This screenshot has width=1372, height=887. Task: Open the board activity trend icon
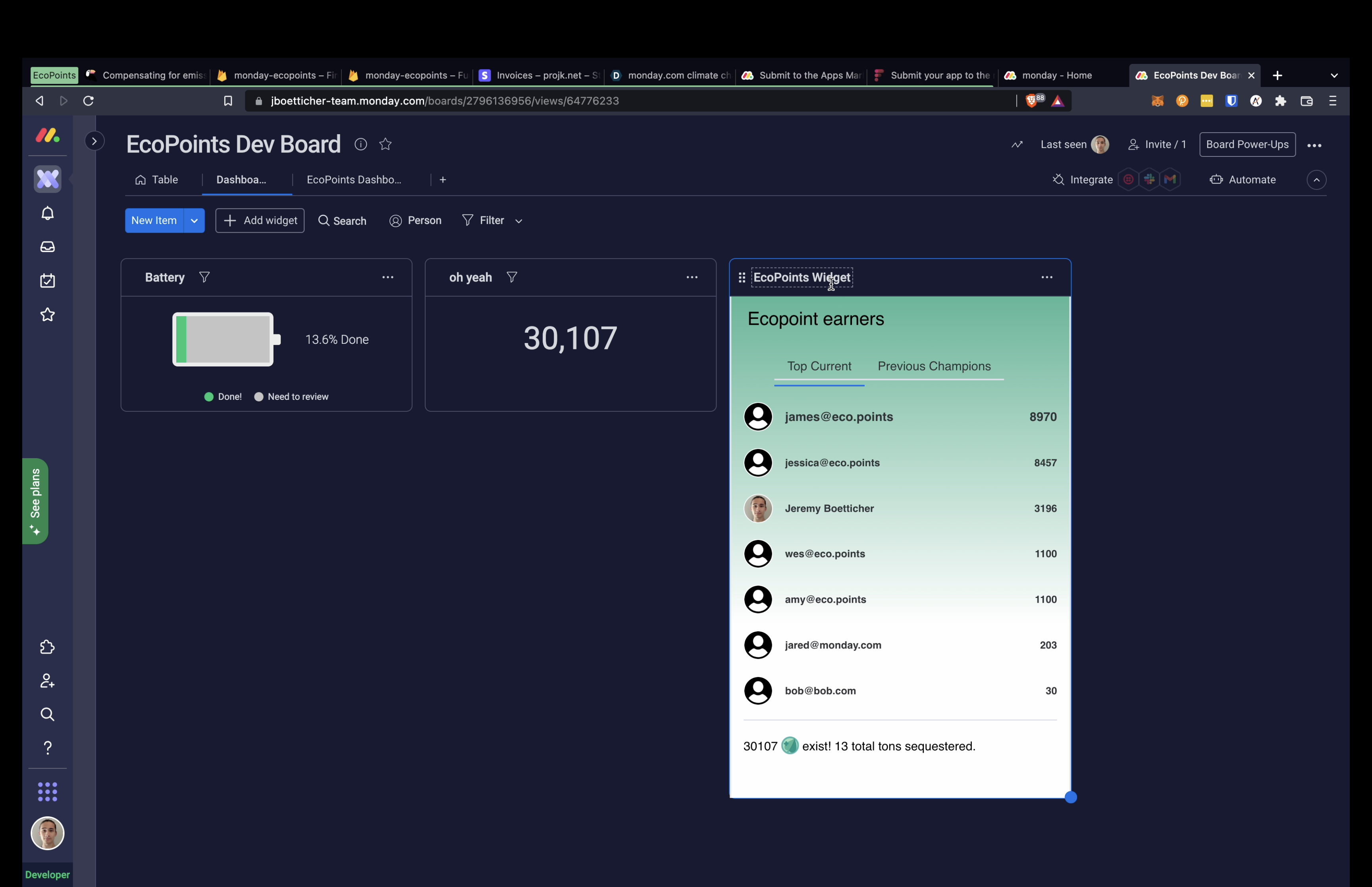[1017, 145]
